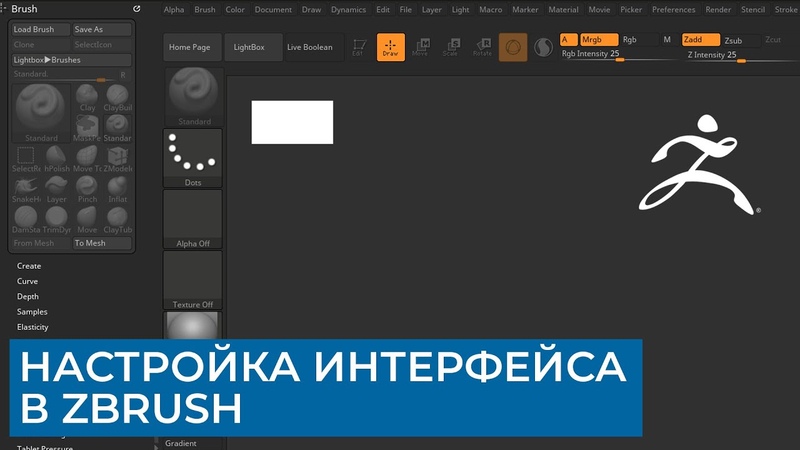Switch to Rotate mode icon

point(482,47)
